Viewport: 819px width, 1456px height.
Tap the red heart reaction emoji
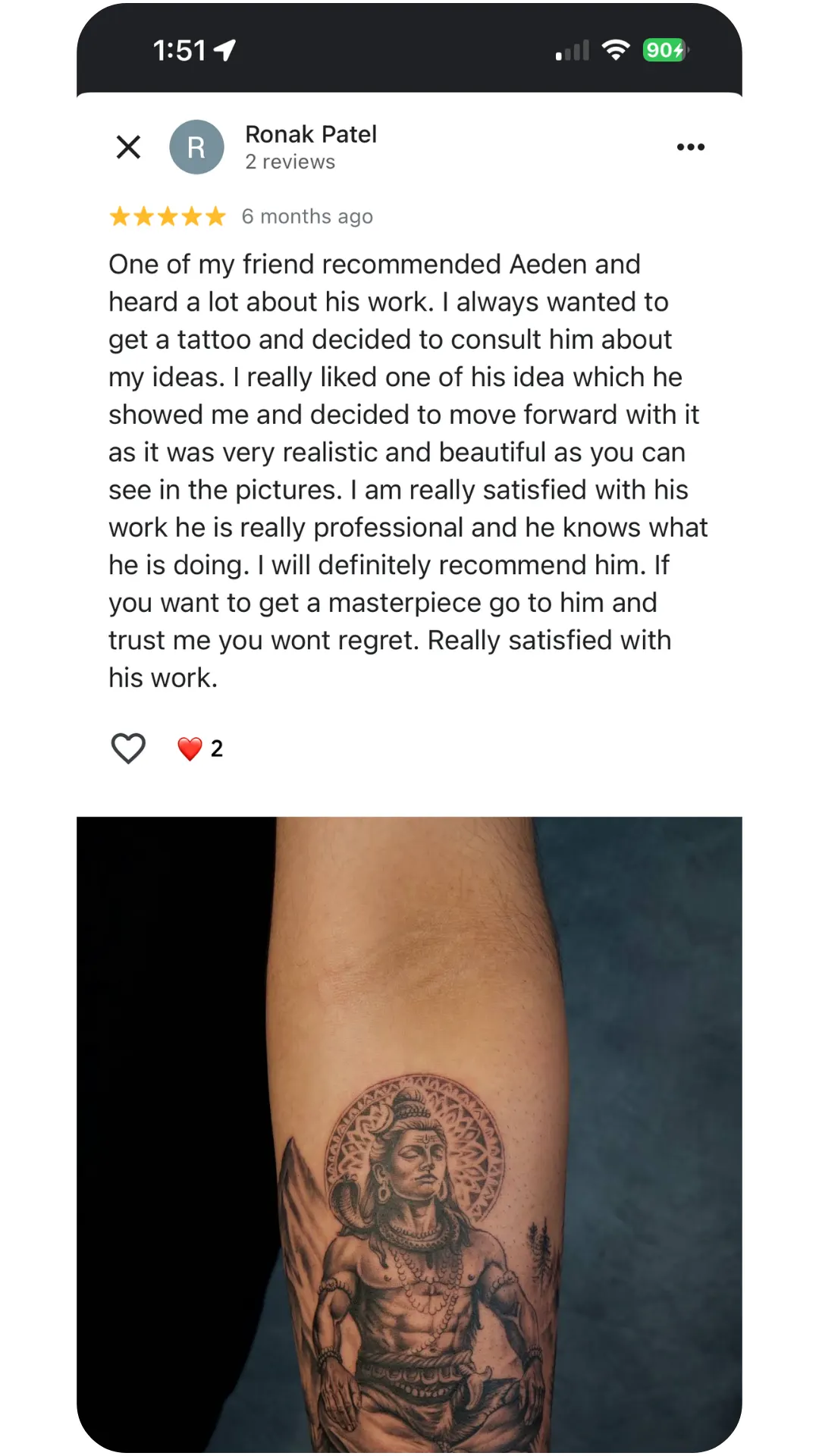[x=190, y=748]
